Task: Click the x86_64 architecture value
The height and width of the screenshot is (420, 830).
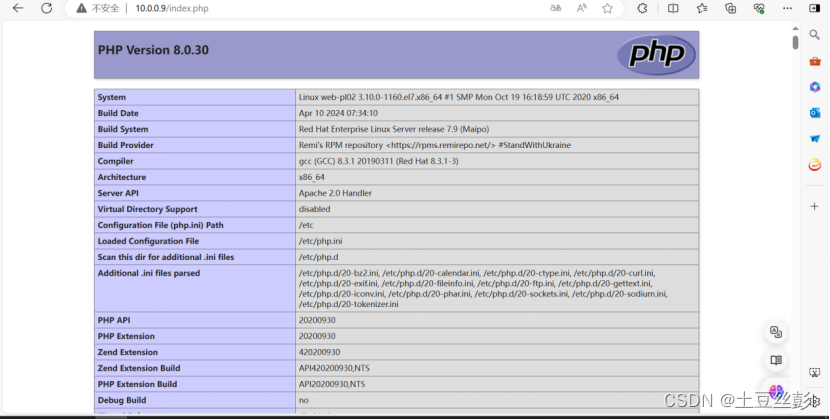Action: [x=312, y=177]
